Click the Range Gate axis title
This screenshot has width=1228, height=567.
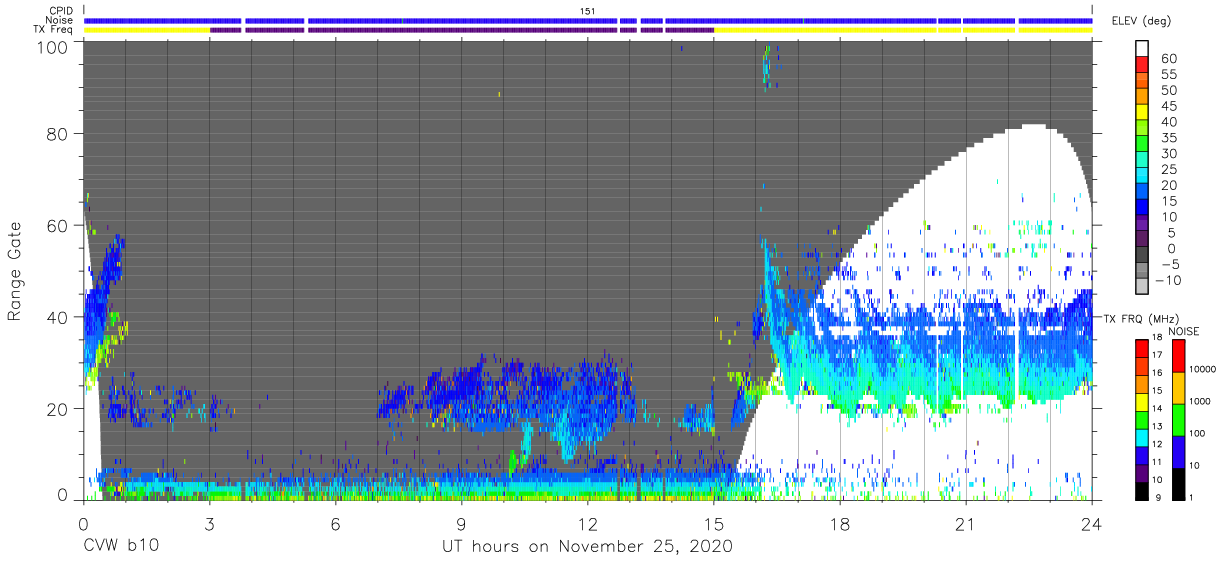15,270
